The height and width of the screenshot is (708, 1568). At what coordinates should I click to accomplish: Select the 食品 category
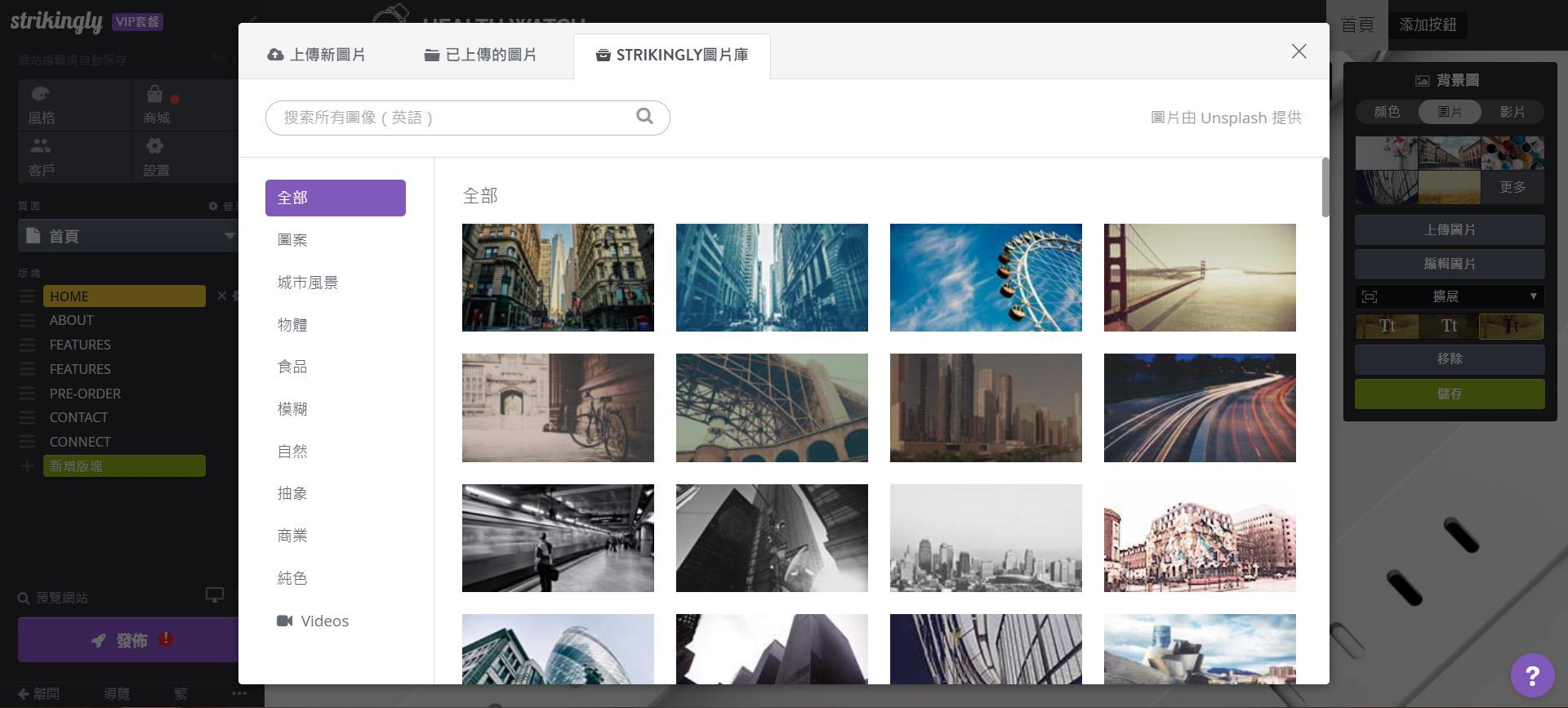tap(292, 367)
